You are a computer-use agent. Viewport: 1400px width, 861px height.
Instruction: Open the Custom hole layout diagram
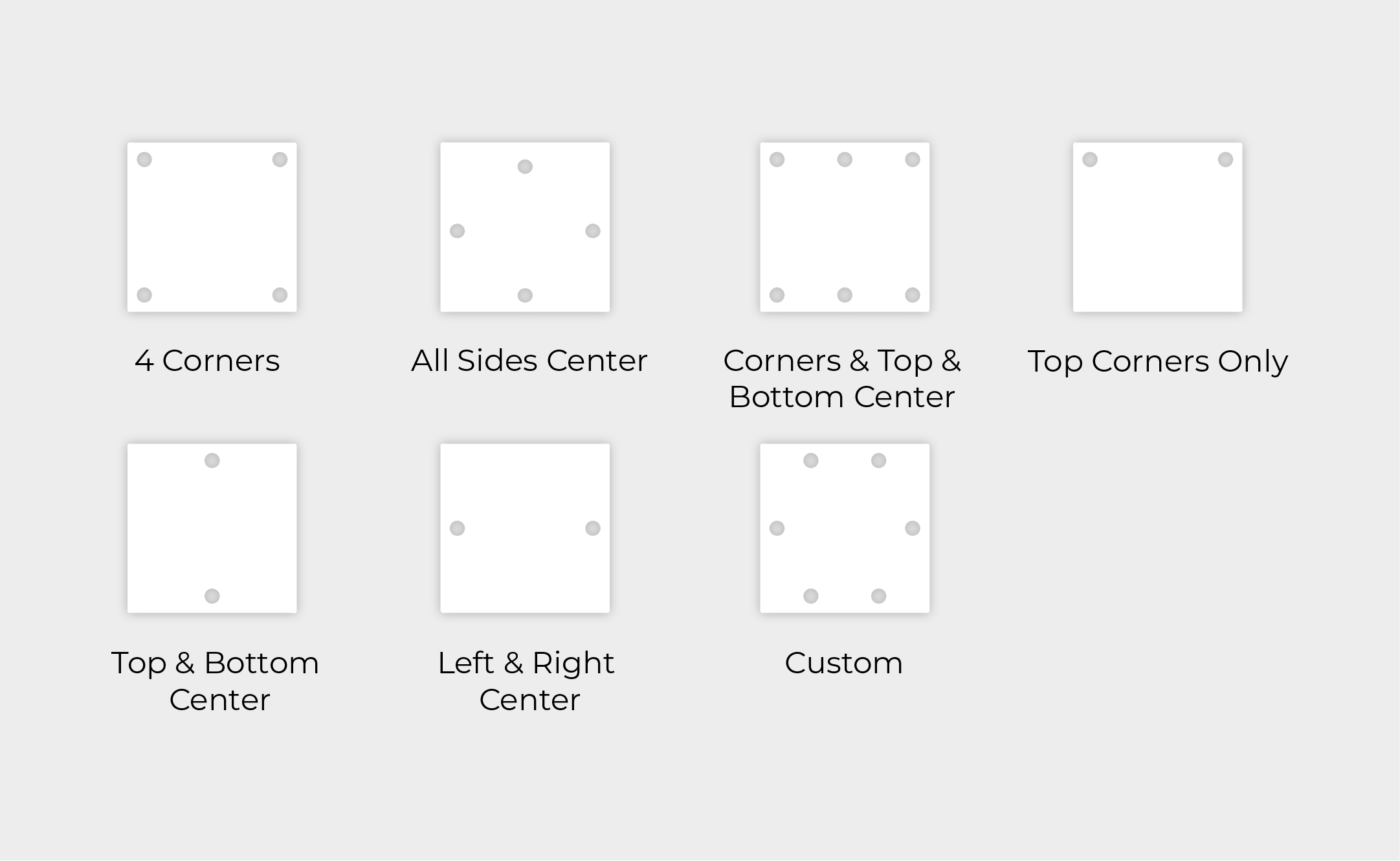point(845,528)
